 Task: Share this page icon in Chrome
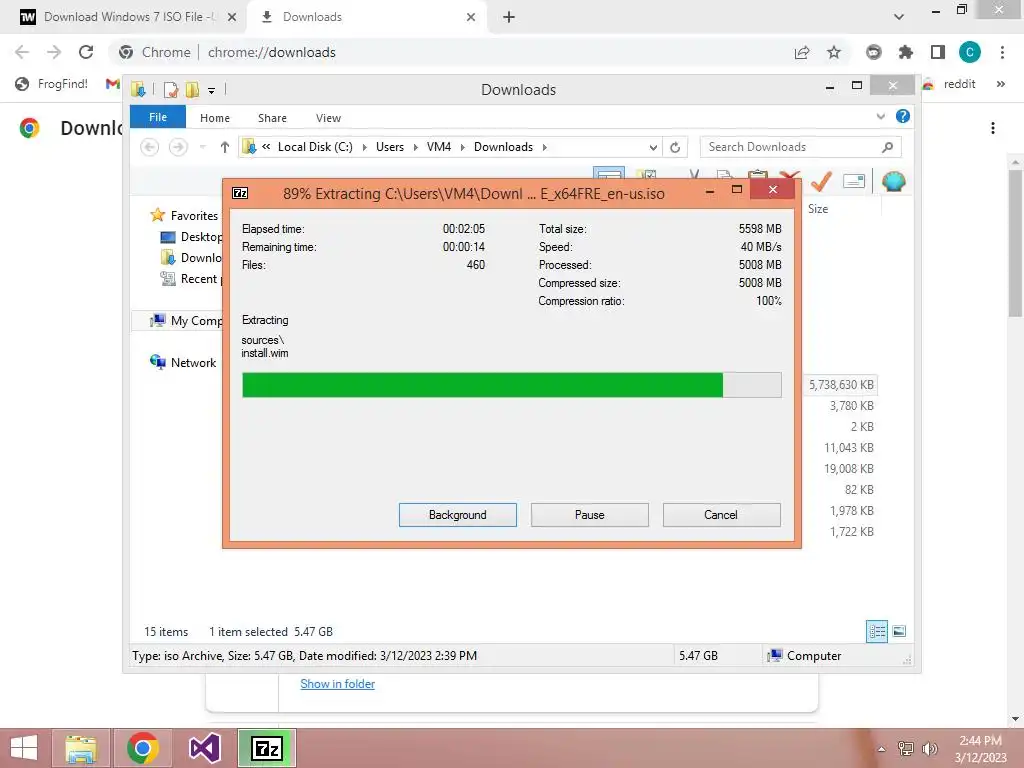click(x=802, y=52)
